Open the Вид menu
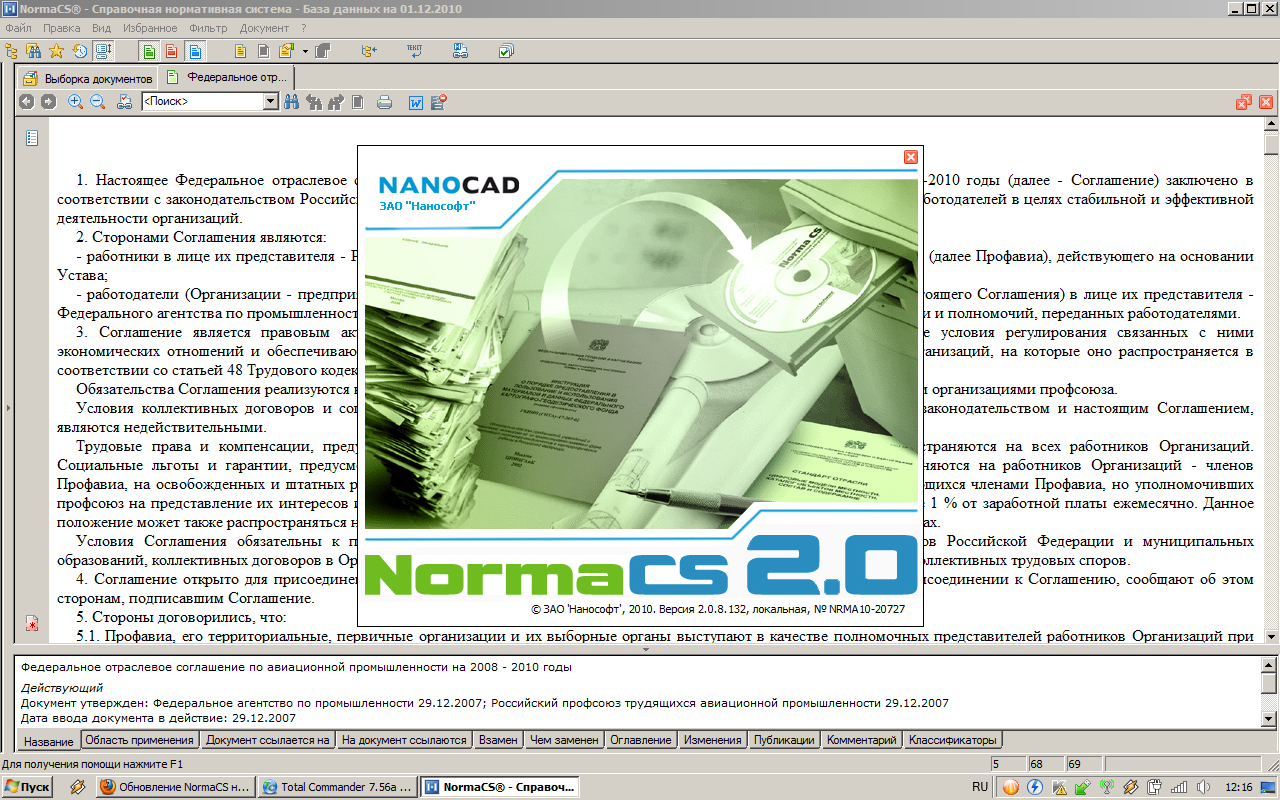Viewport: 1280px width, 800px height. [x=101, y=28]
